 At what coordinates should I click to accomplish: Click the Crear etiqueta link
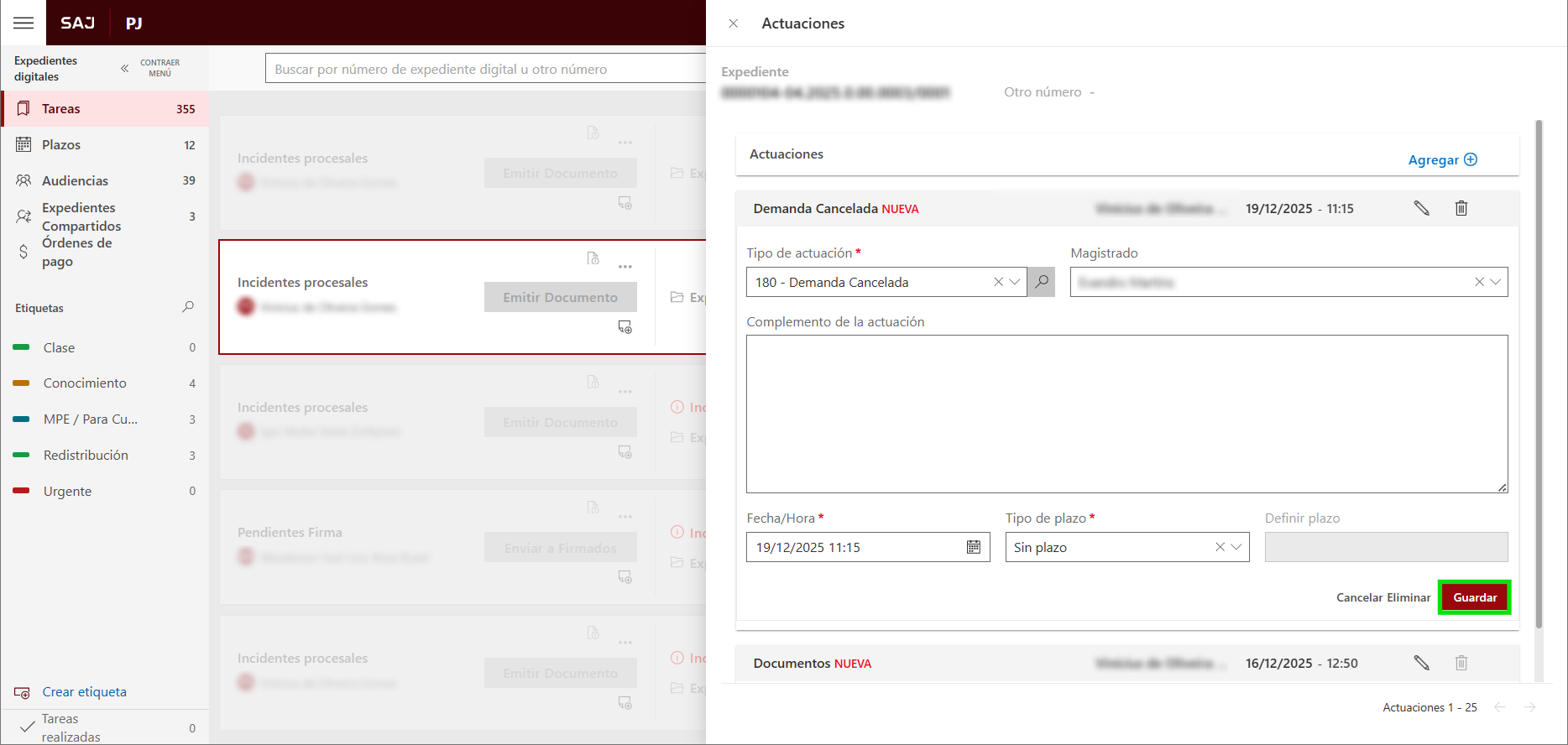click(84, 691)
